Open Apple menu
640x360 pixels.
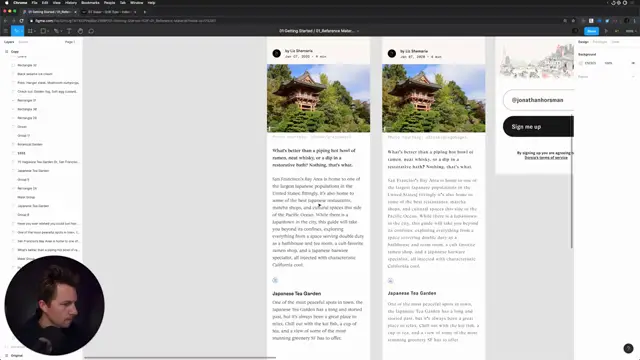6,2
